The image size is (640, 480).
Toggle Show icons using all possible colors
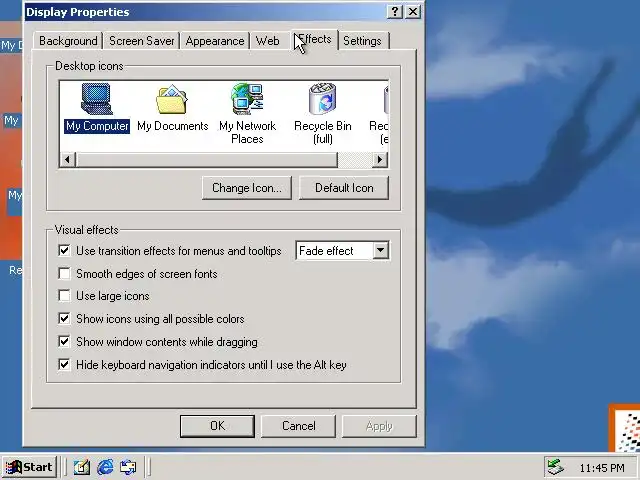click(x=64, y=318)
